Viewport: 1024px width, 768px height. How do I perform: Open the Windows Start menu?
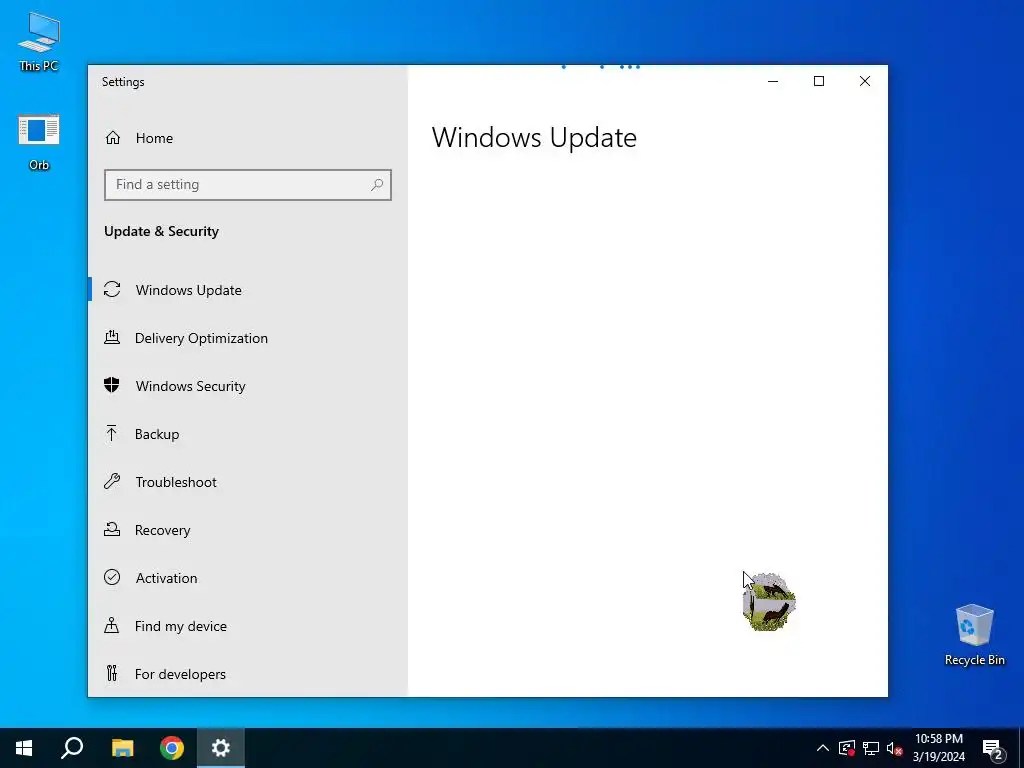pyautogui.click(x=24, y=748)
